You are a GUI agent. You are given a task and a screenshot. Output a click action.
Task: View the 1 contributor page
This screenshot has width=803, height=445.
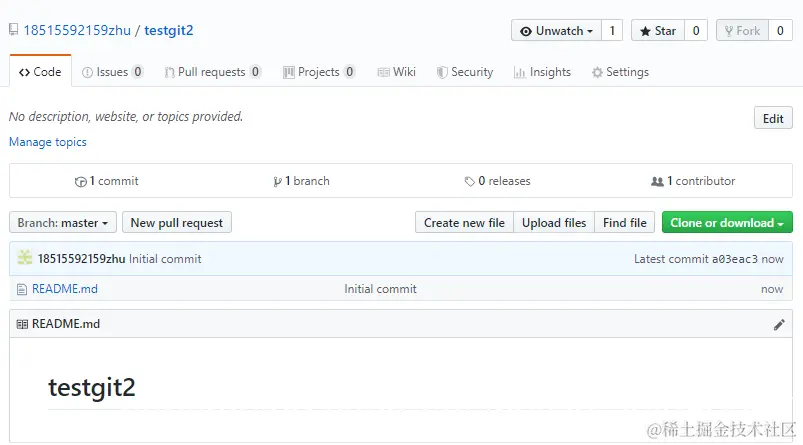point(693,181)
